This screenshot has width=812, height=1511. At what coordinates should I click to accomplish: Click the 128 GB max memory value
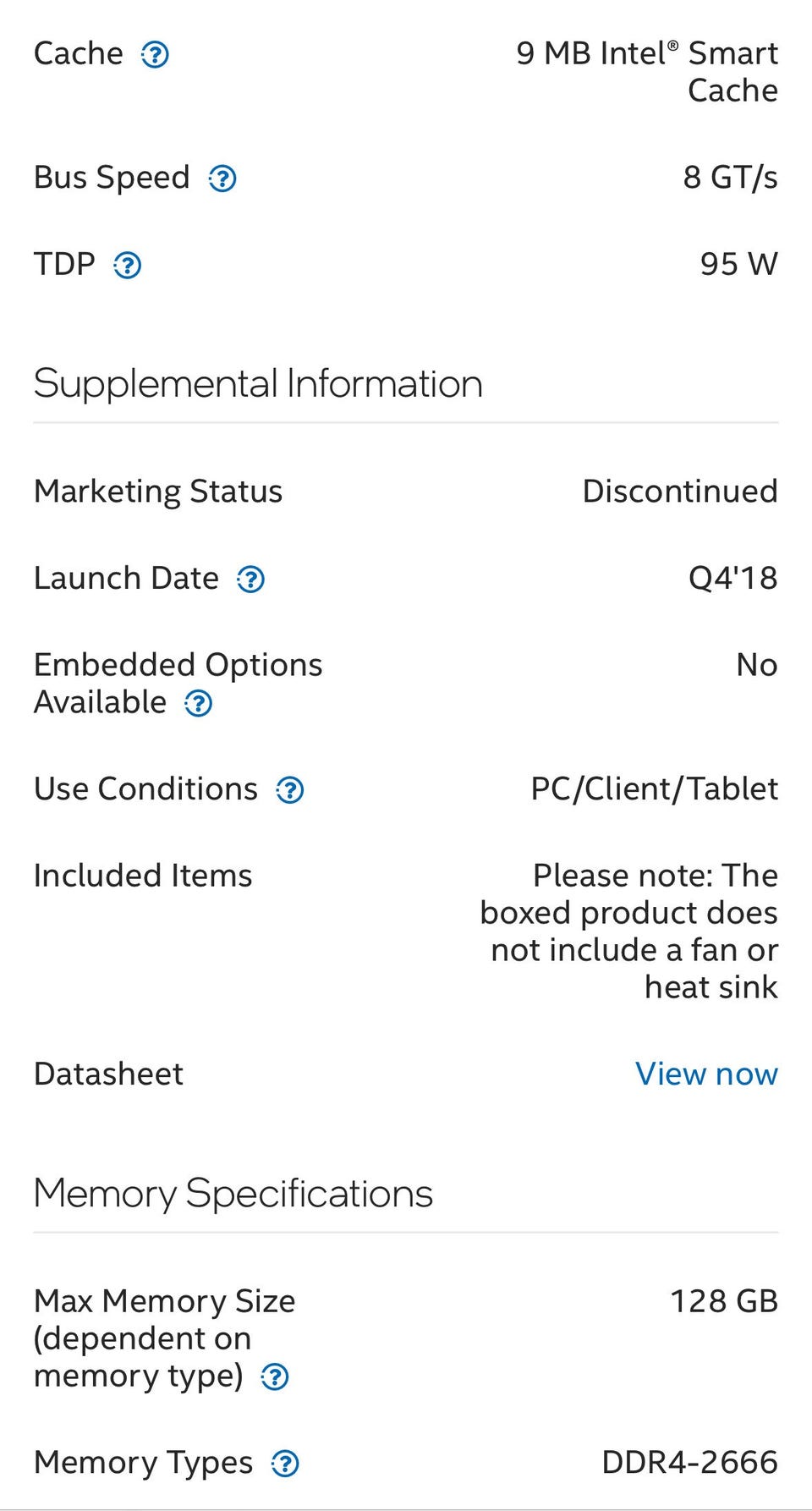[723, 1301]
